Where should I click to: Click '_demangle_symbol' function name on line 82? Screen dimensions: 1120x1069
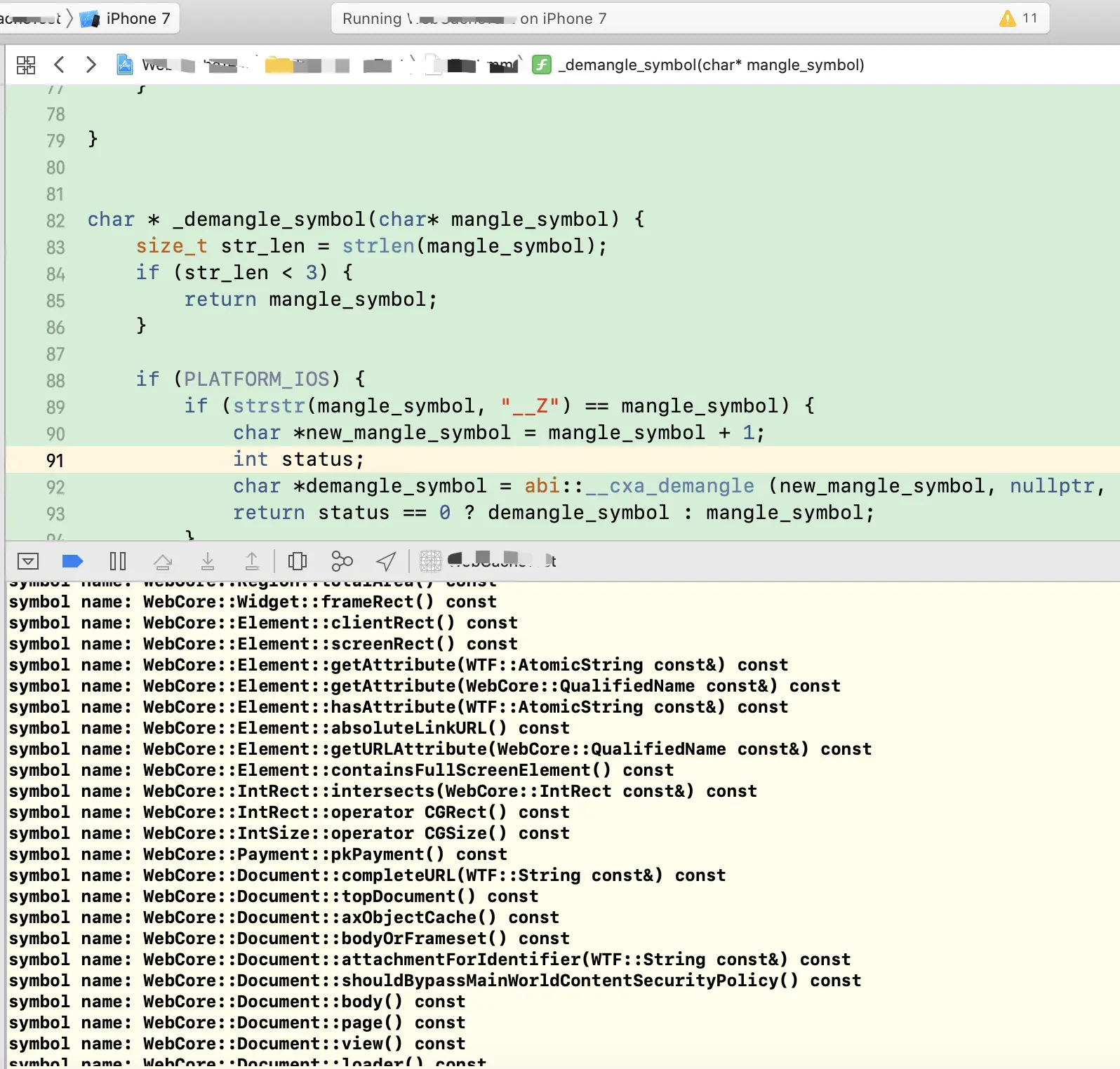point(269,220)
